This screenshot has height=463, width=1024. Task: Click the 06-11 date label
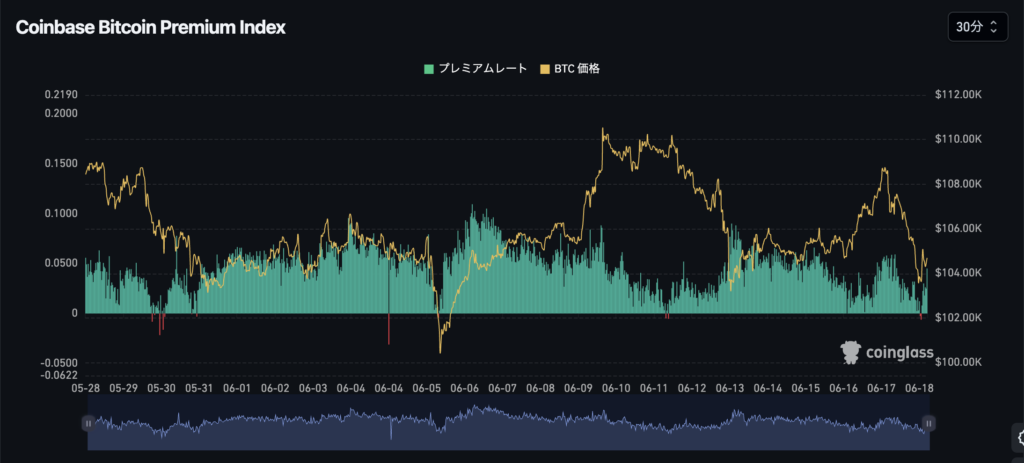tap(654, 388)
